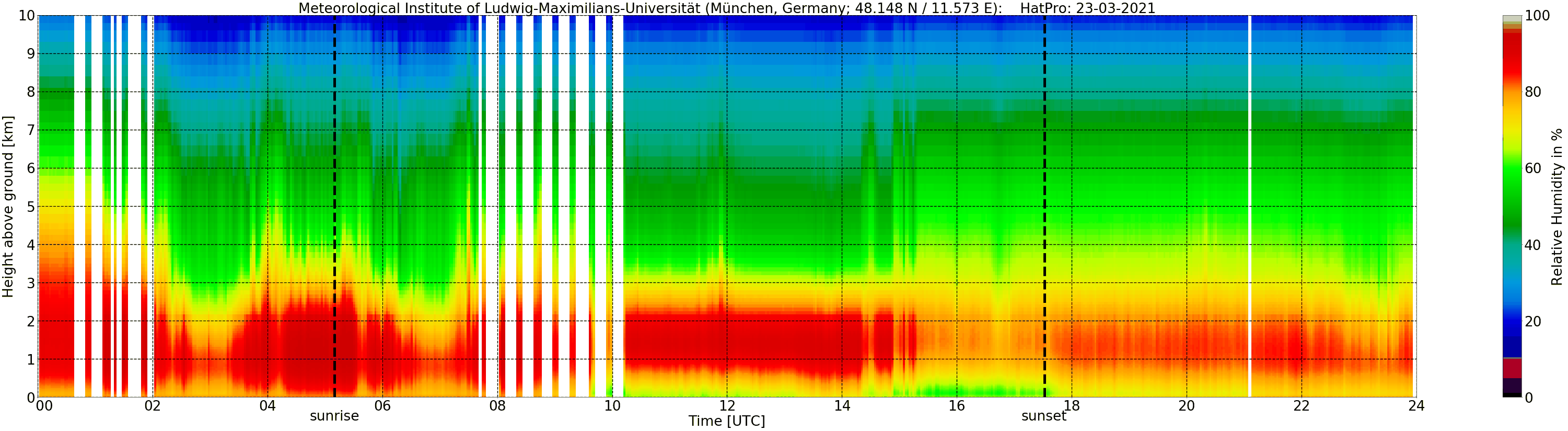Select the "8" km height axis tick
The image size is (1568, 431).
[30, 92]
